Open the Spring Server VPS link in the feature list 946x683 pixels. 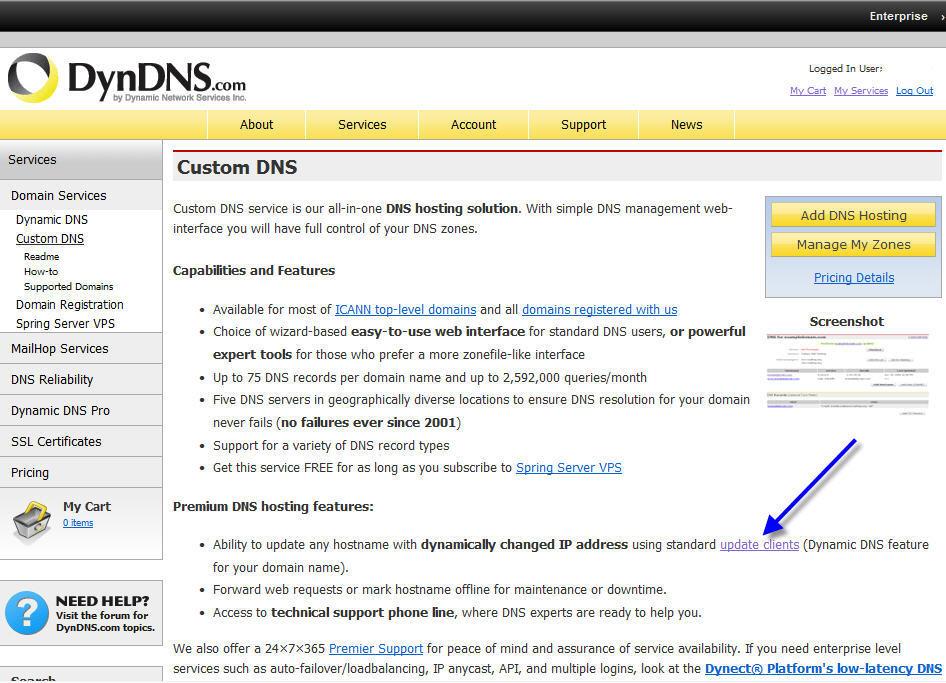[x=569, y=468]
